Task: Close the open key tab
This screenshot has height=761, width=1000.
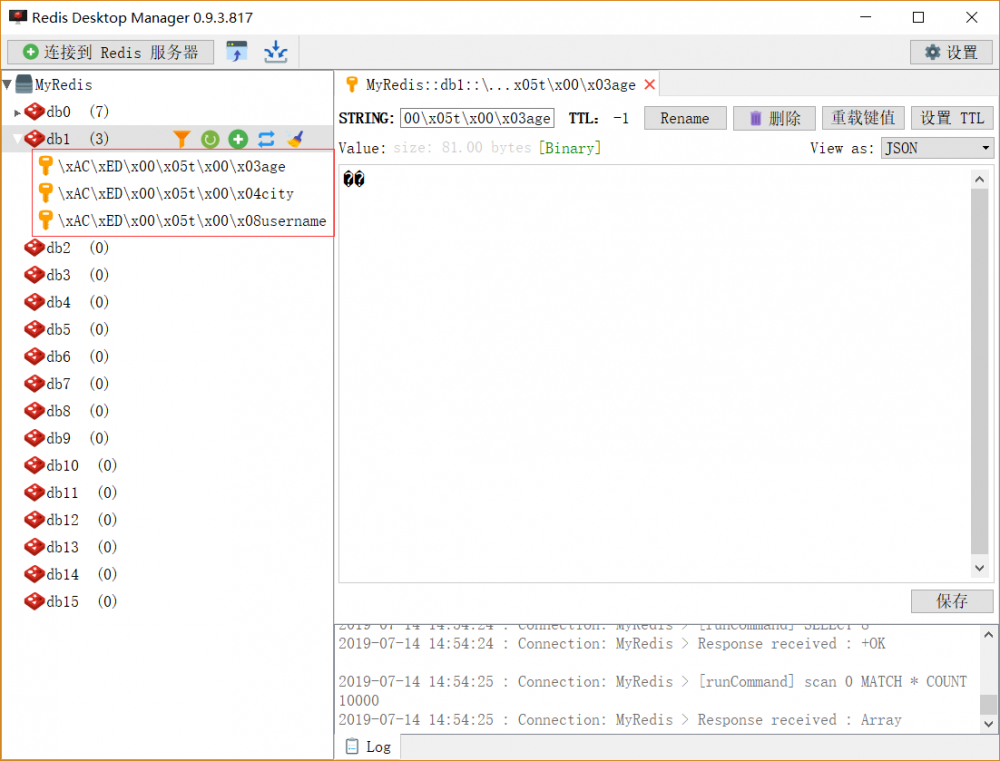Action: pos(649,84)
